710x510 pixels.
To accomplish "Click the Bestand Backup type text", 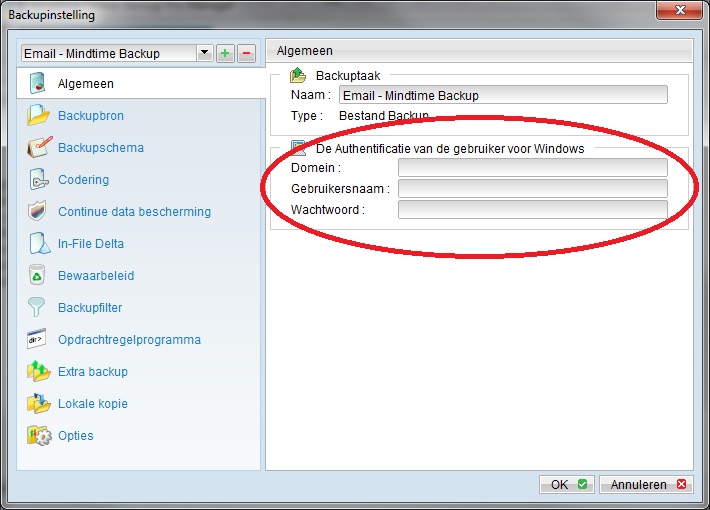I will pos(384,115).
